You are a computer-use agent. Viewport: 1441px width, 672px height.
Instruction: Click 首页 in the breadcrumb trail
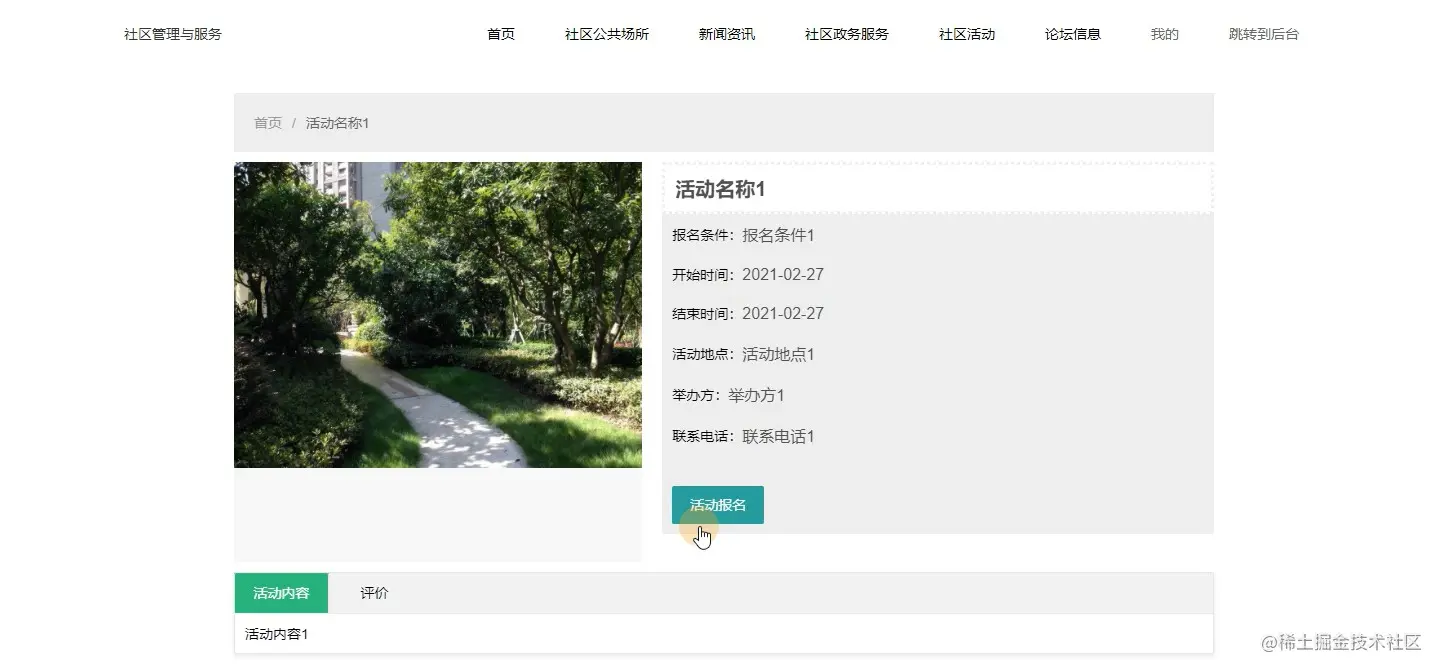267,123
